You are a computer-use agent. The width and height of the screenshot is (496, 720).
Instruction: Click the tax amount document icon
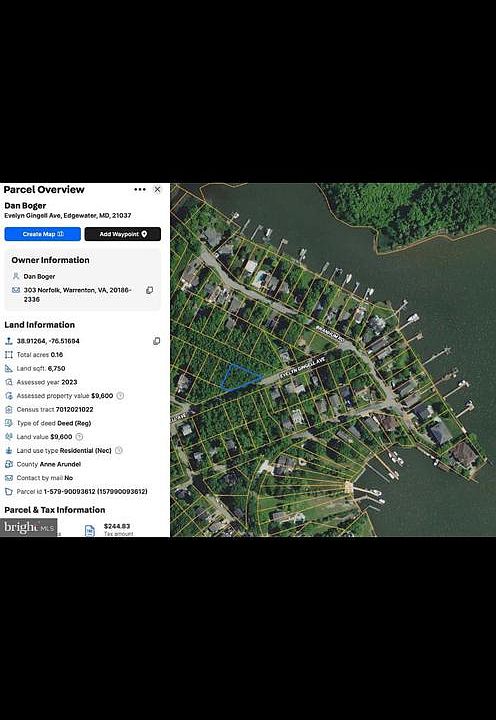coord(90,530)
